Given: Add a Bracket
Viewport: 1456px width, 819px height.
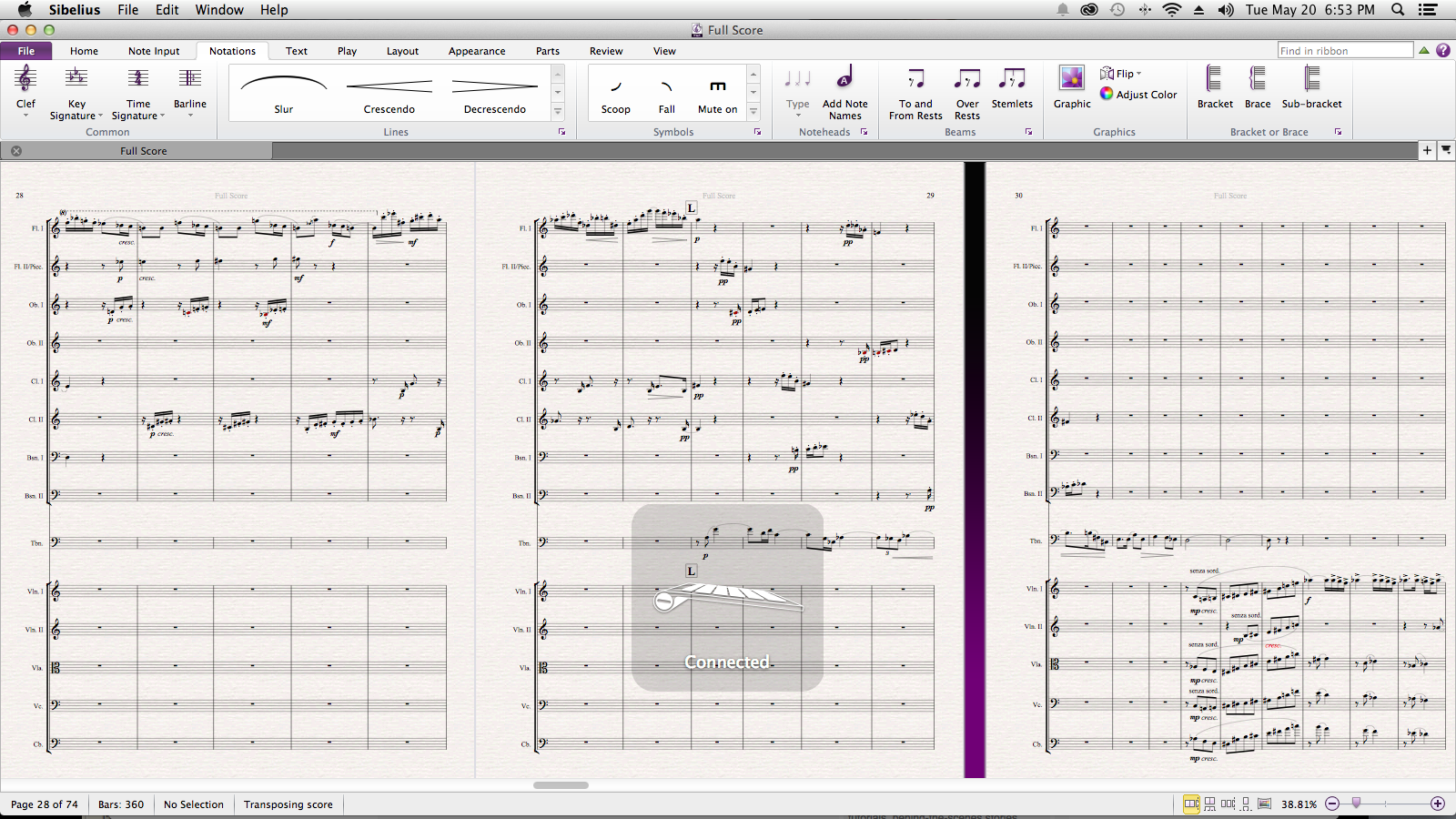Looking at the screenshot, I should point(1215,88).
